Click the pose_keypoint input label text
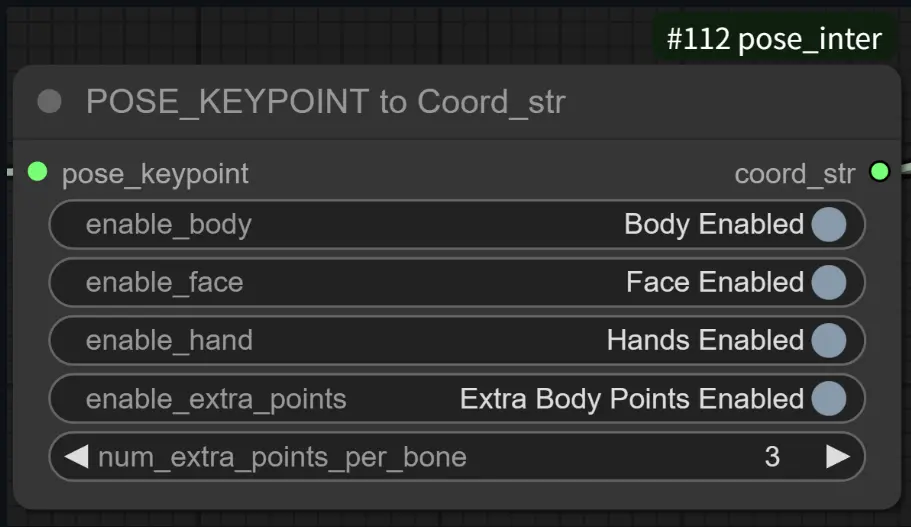The height and width of the screenshot is (527, 911). click(x=155, y=173)
